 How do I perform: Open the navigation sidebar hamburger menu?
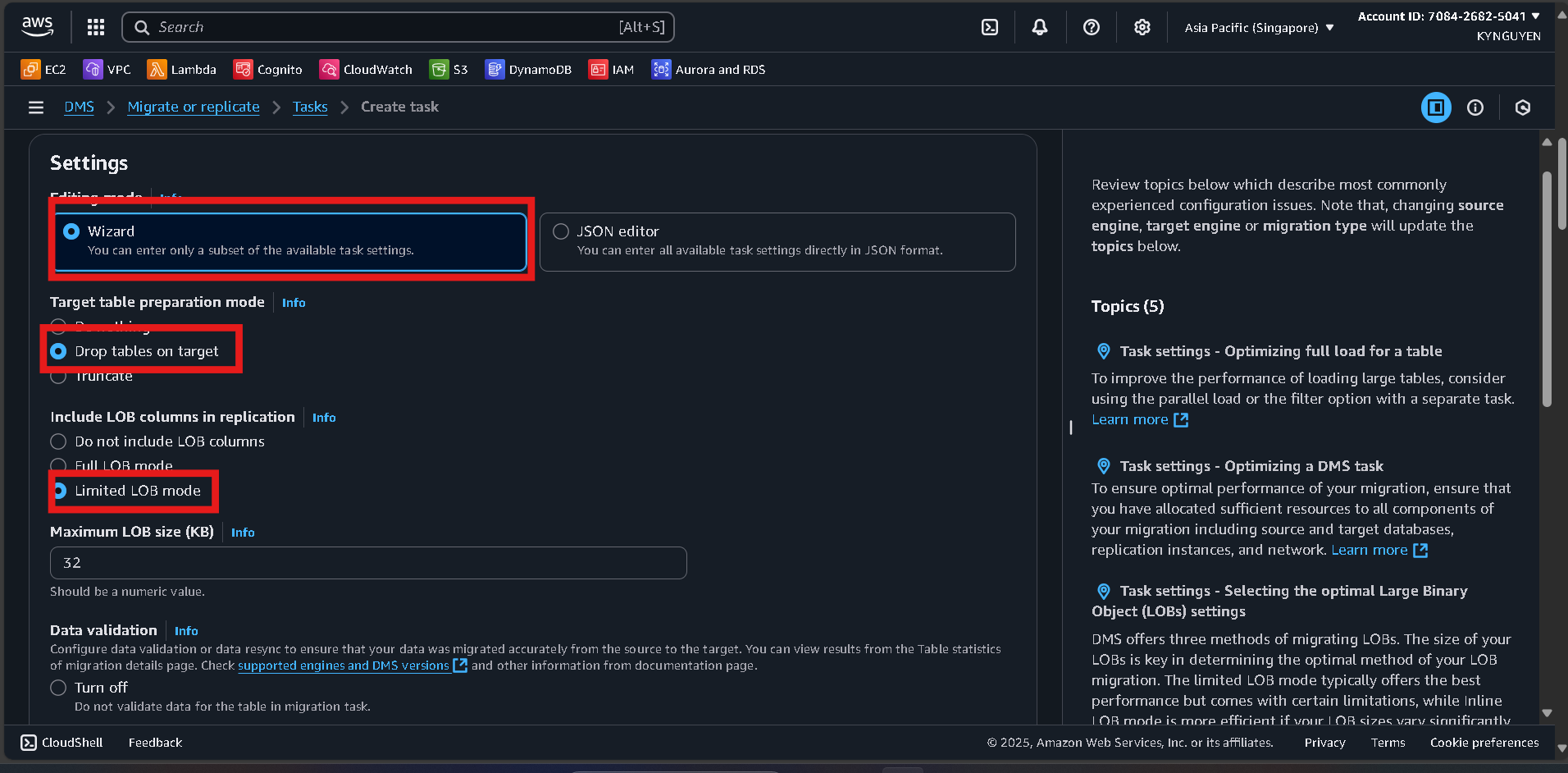pyautogui.click(x=35, y=107)
